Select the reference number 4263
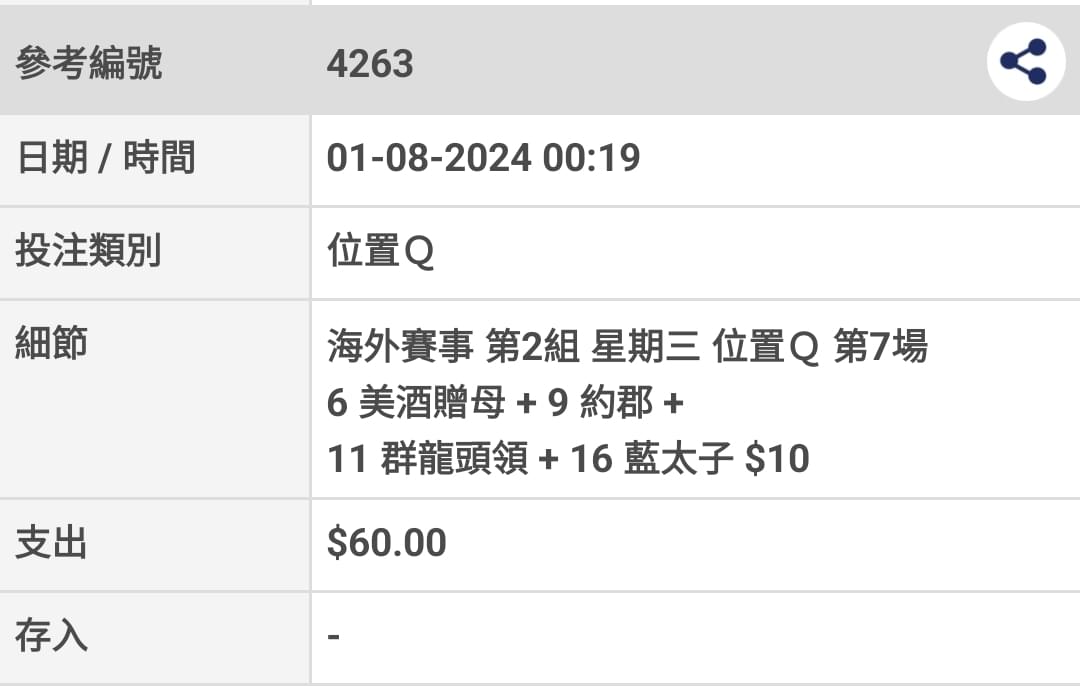This screenshot has width=1080, height=689. [370, 63]
